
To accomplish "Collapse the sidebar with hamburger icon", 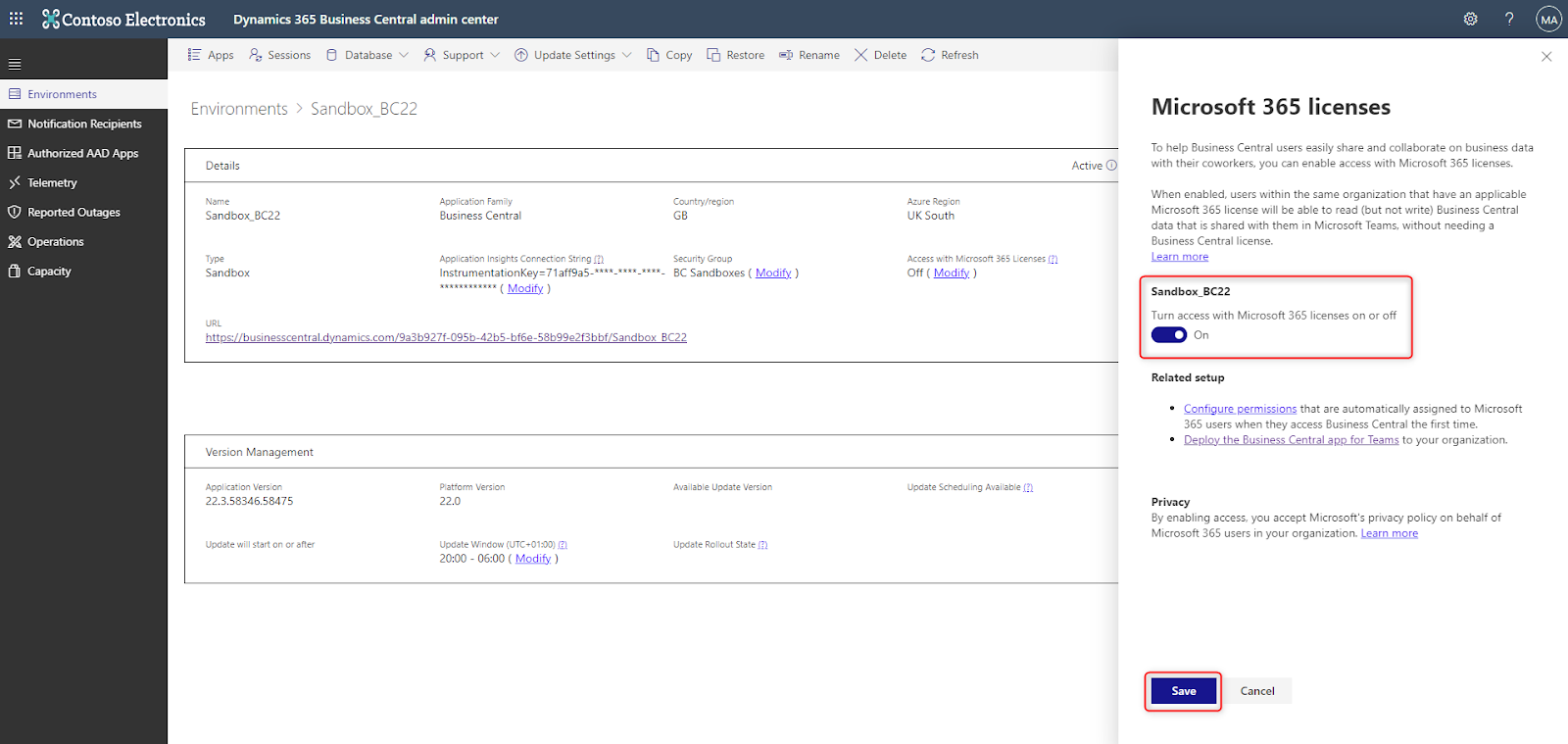I will (15, 65).
